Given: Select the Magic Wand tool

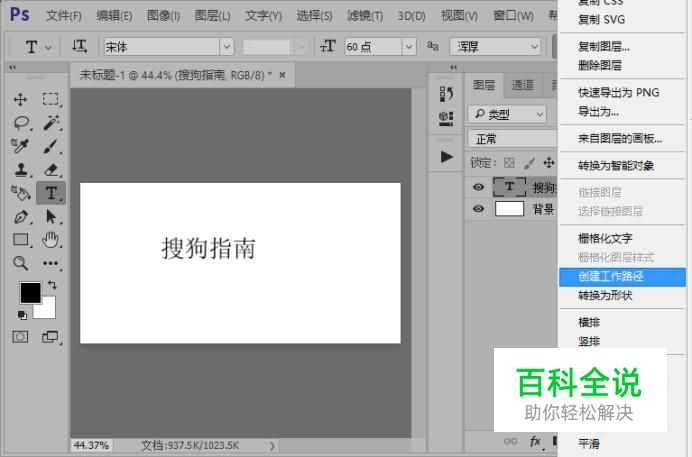Looking at the screenshot, I should click(51, 123).
